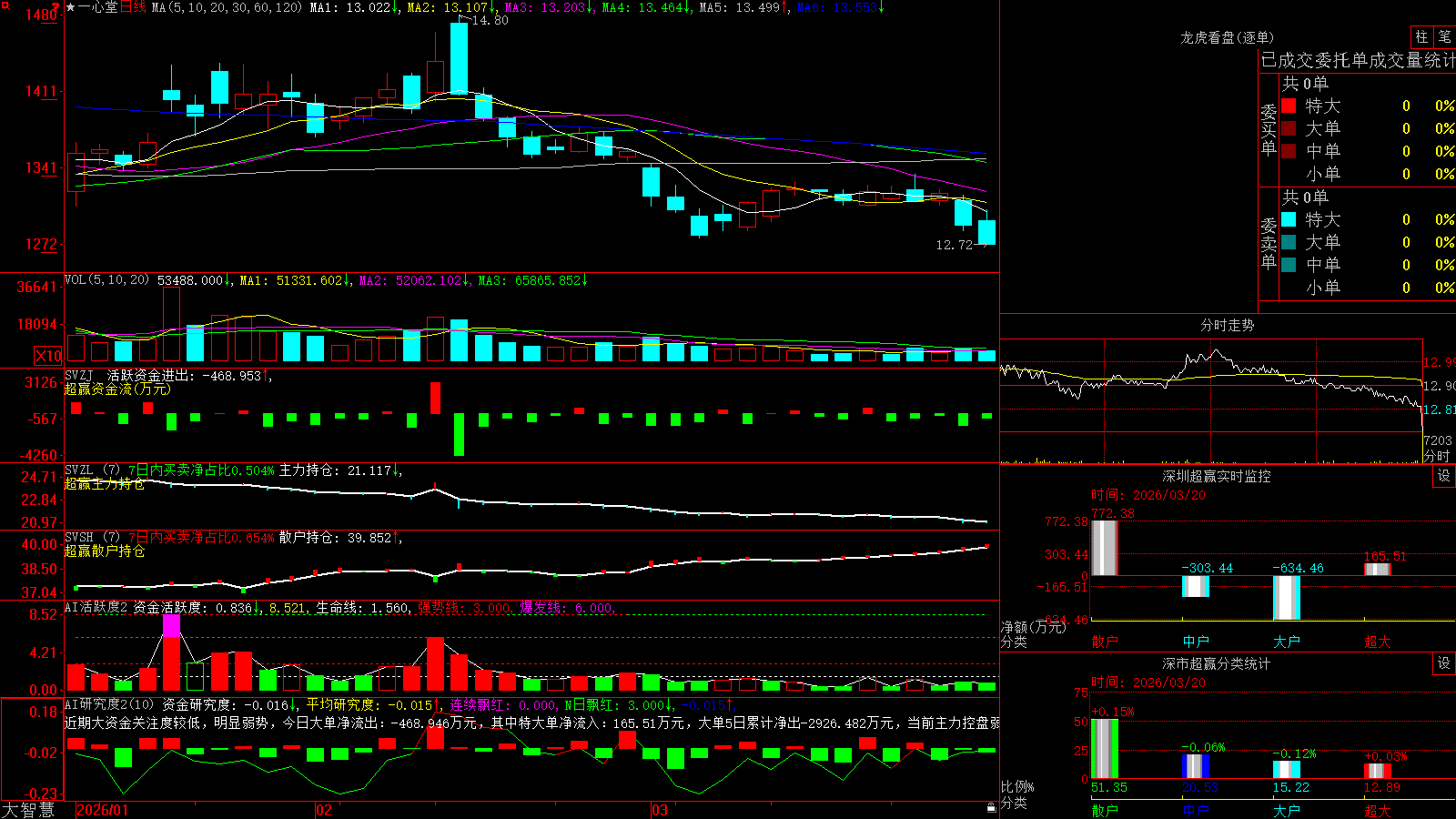Open 设 settings for 深圳超赢实时监控
Image resolution: width=1456 pixels, height=819 pixels.
(x=1444, y=476)
